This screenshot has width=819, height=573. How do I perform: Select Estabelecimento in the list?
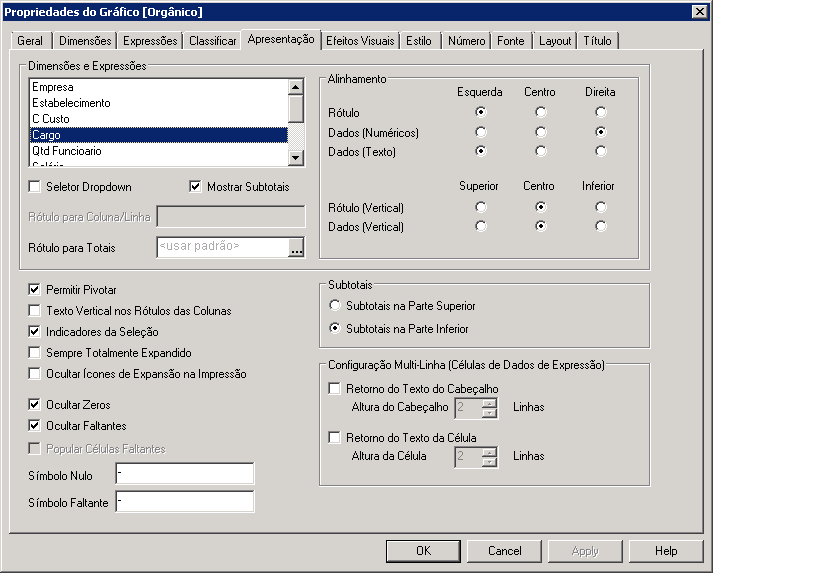pyautogui.click(x=159, y=103)
